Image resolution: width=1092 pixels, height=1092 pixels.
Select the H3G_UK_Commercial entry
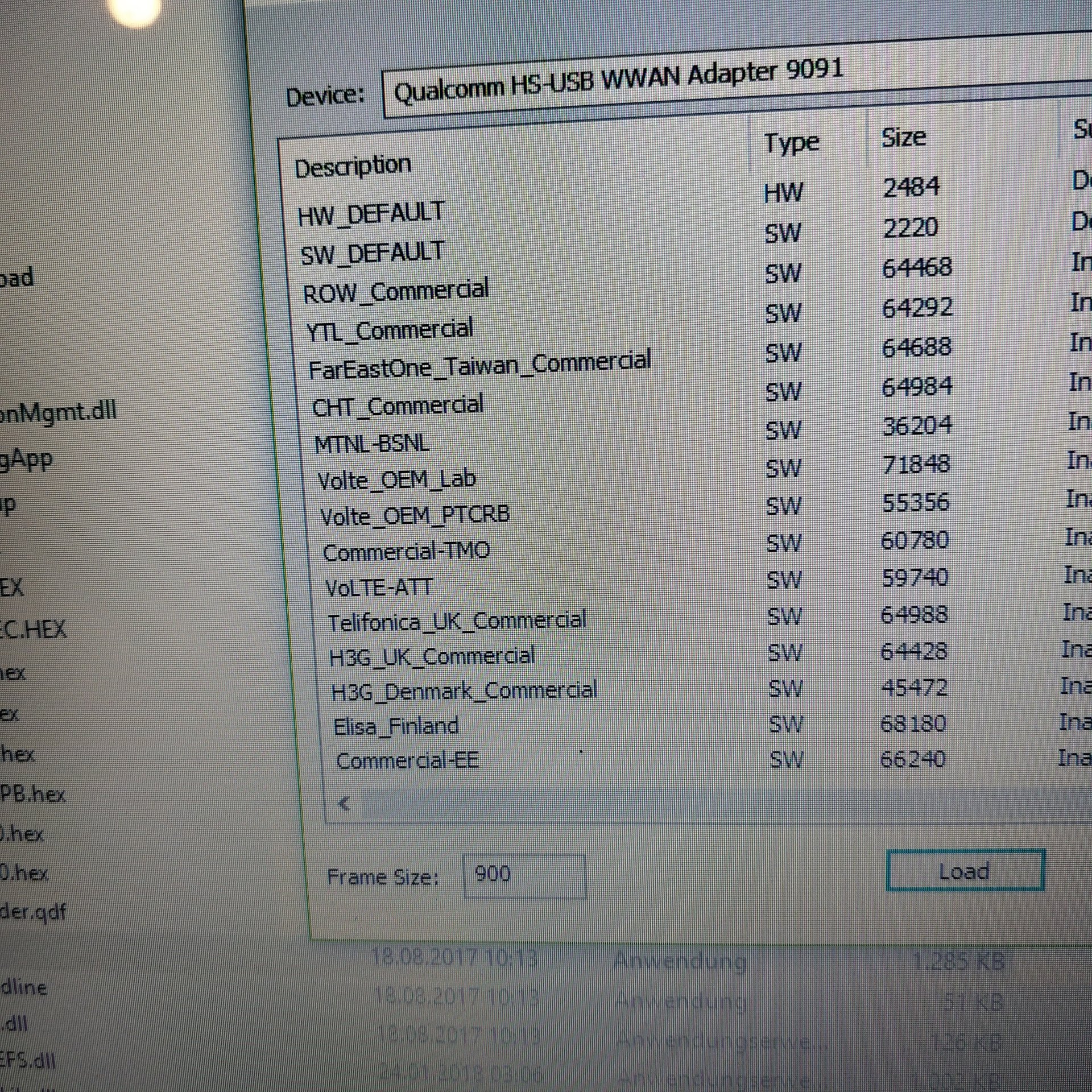pyautogui.click(x=432, y=656)
